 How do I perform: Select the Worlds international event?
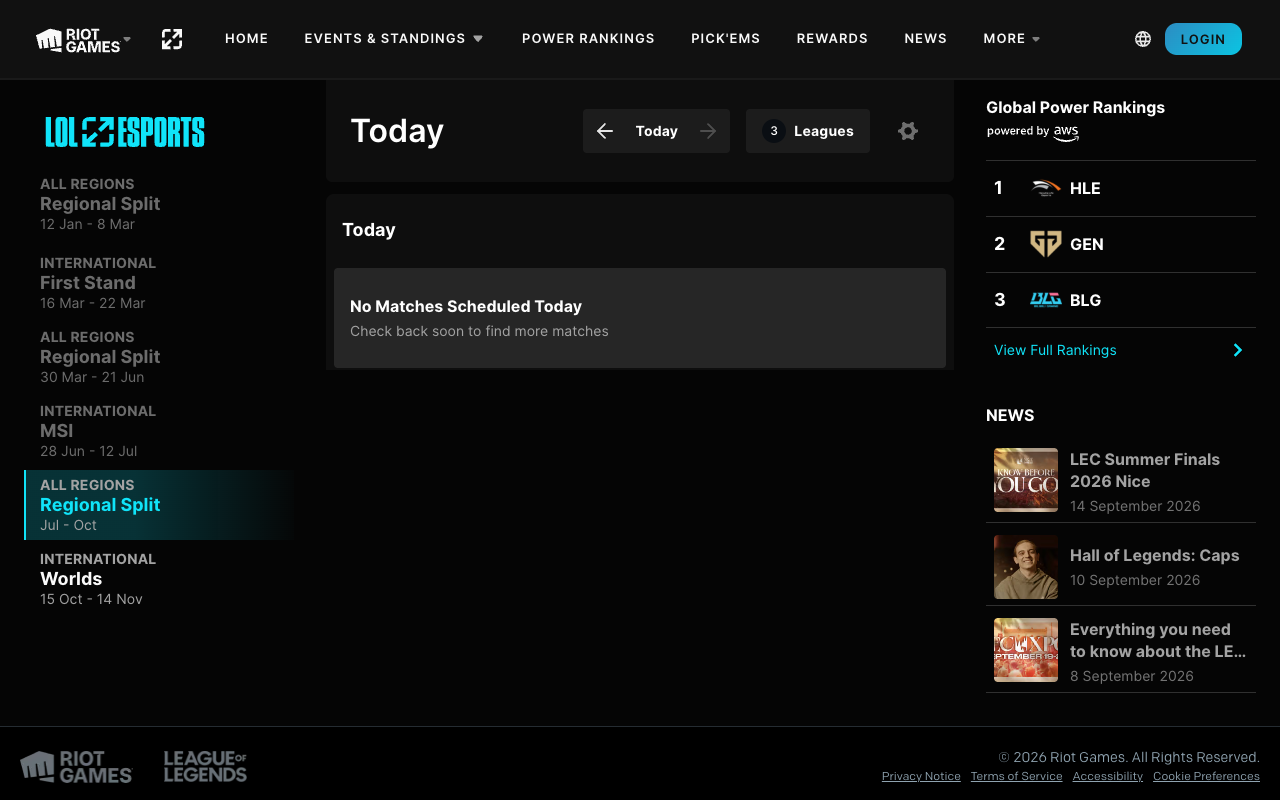[x=160, y=579]
